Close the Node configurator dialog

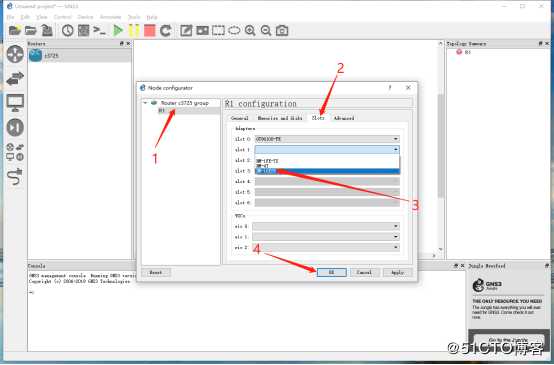(x=408, y=88)
